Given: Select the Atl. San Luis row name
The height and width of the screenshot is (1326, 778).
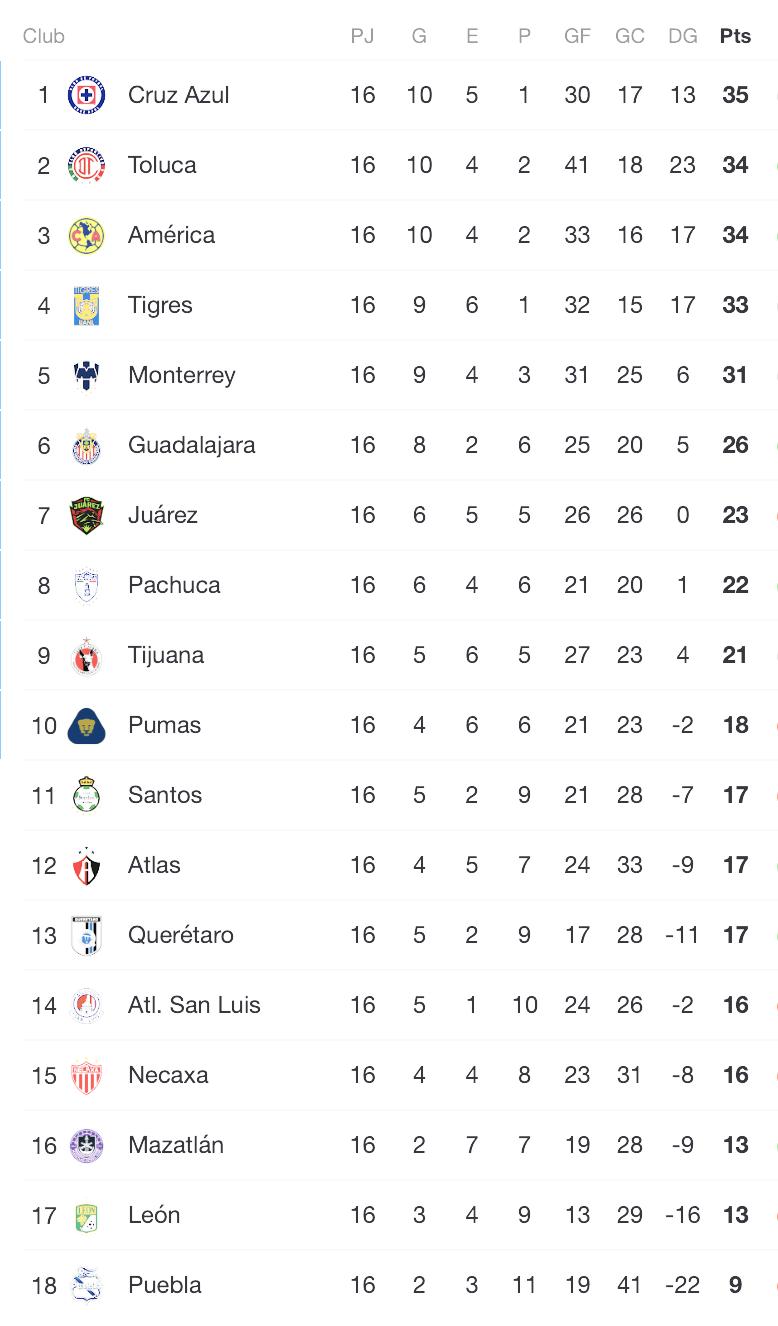Looking at the screenshot, I should (194, 1005).
